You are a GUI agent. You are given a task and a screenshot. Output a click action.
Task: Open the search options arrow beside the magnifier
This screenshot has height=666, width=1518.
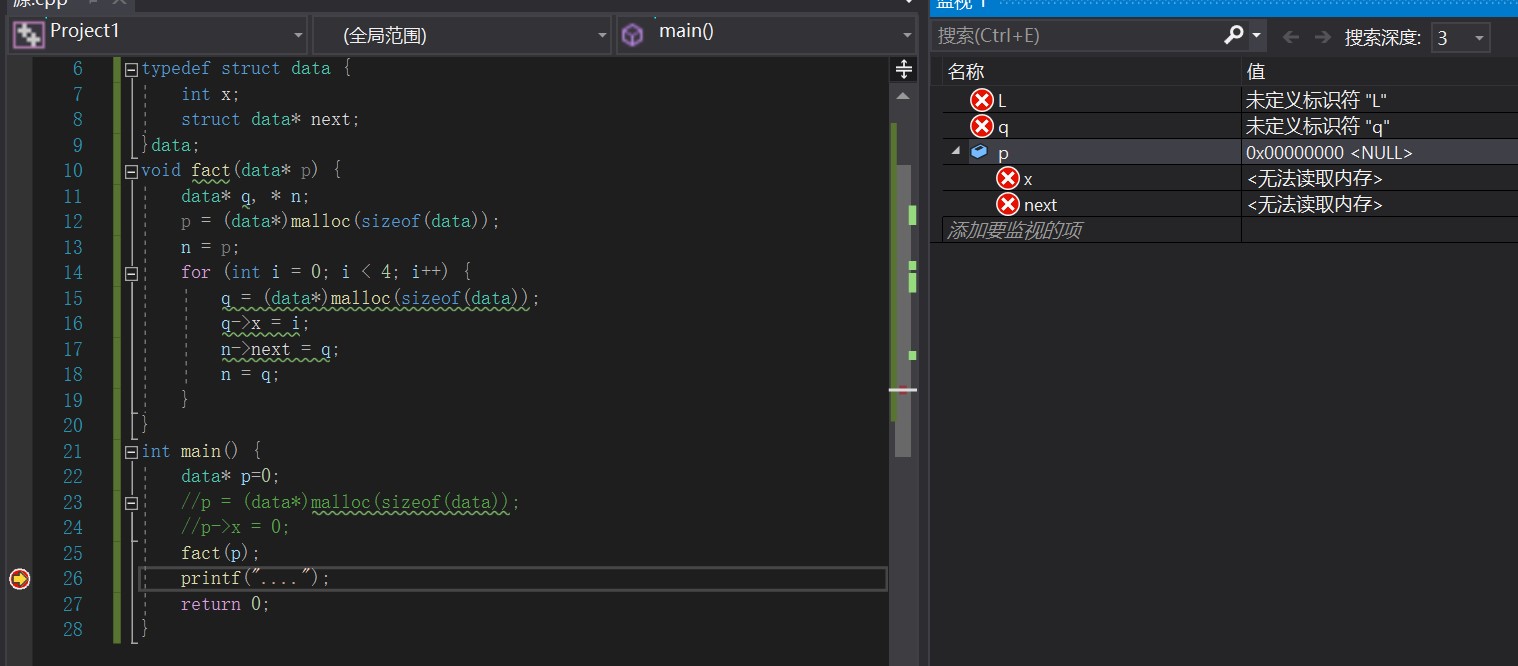1257,36
